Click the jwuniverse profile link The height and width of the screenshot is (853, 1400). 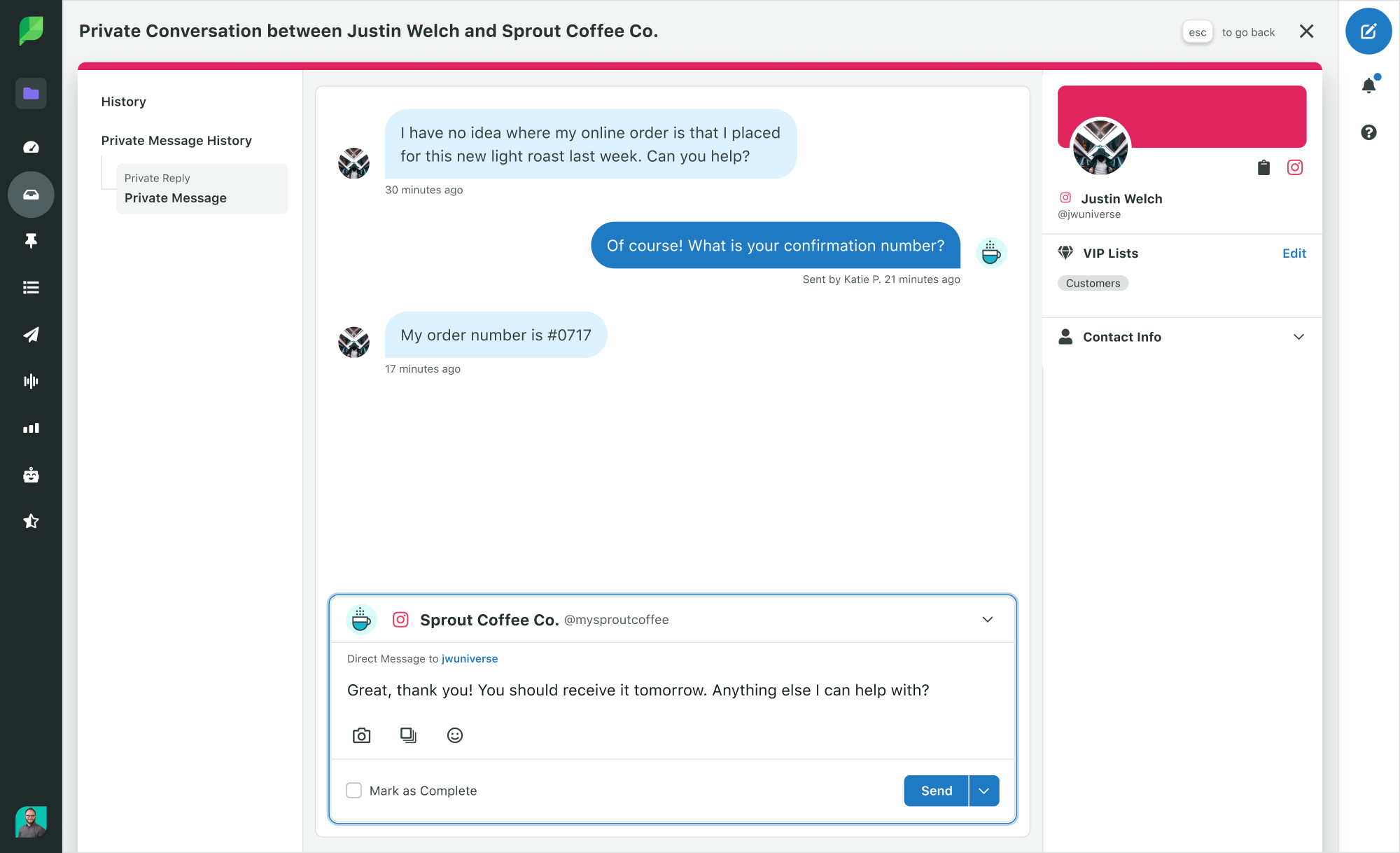point(470,658)
